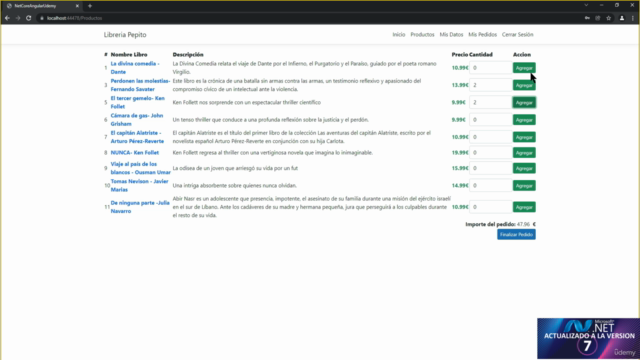Viewport: 640px width, 360px height.
Task: Click the 14.99€ price text
Action: (x=460, y=185)
